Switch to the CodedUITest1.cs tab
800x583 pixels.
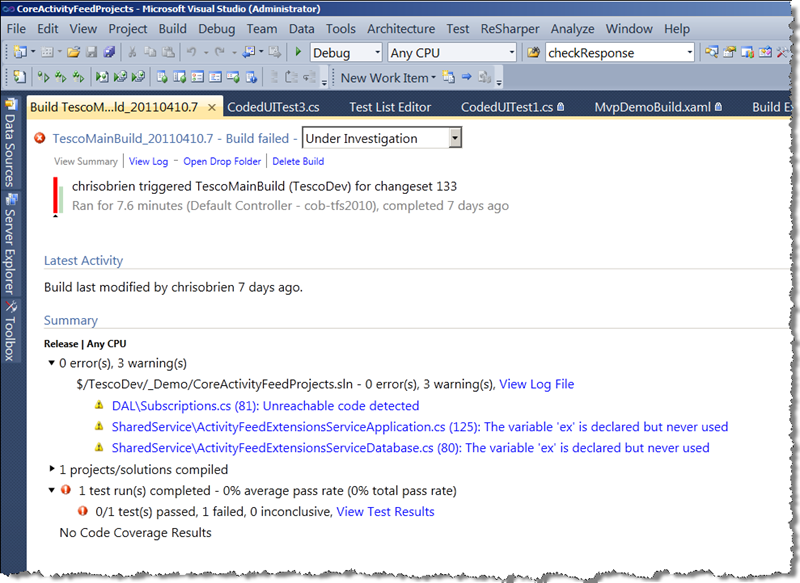point(512,107)
